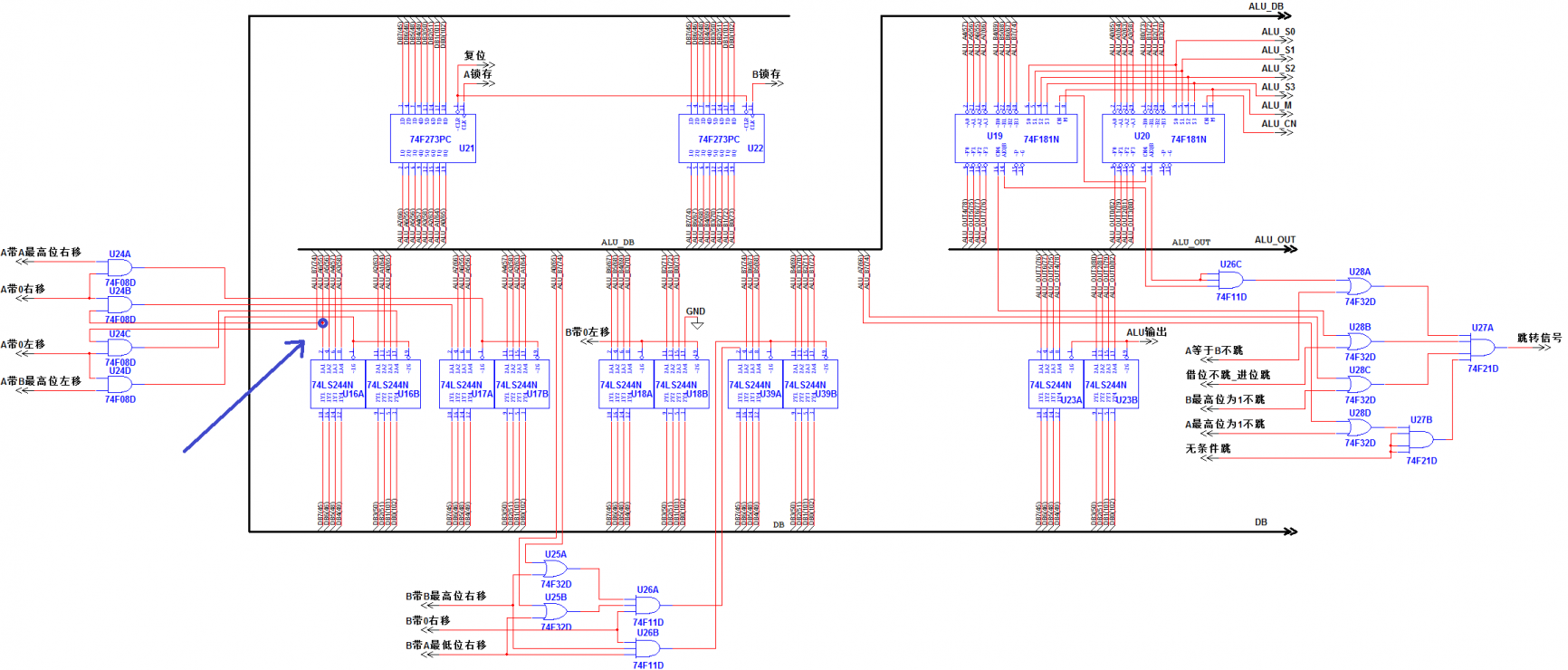Select the U26A 74F11D AND gate
Image resolution: width=1568 pixels, height=670 pixels.
point(647,606)
